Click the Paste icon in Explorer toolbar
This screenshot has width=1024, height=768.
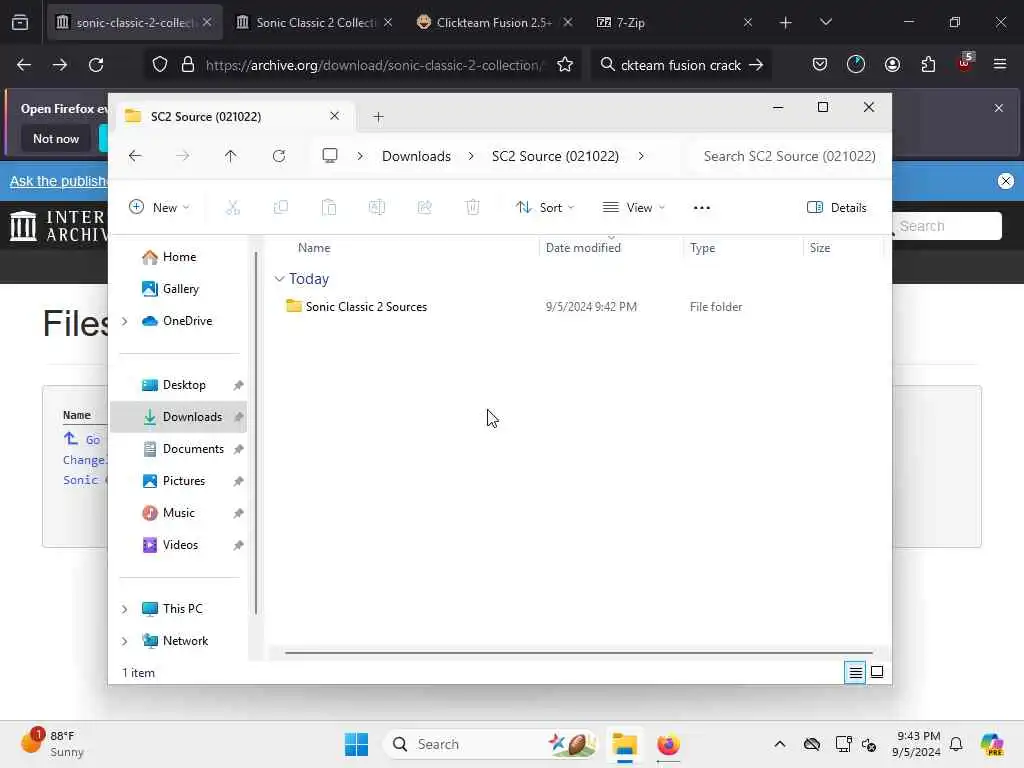[x=328, y=208]
